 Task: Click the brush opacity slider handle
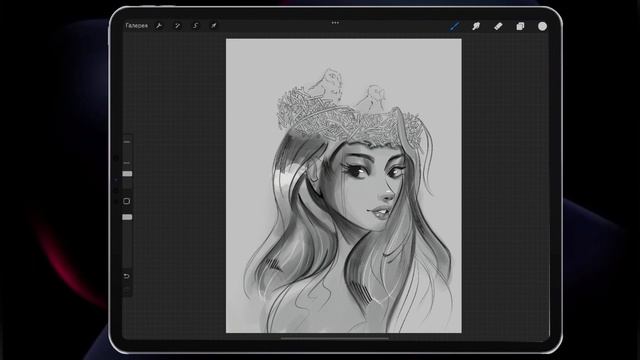coord(127,217)
